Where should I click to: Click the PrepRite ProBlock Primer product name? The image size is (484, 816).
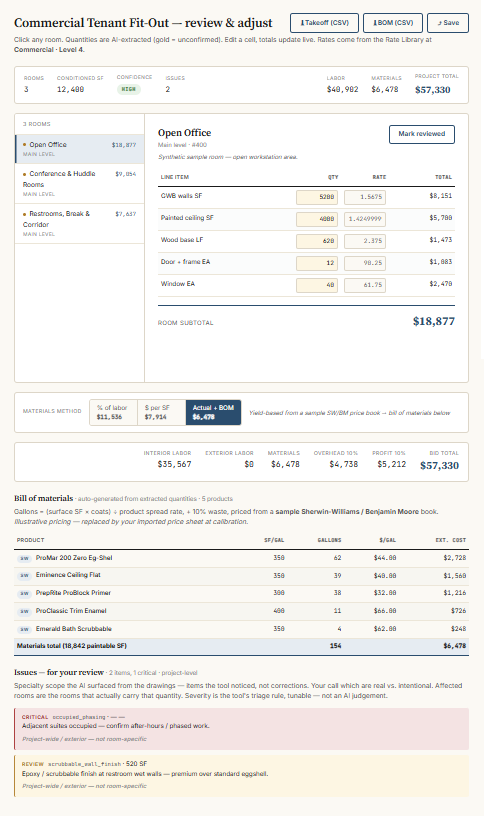73,593
